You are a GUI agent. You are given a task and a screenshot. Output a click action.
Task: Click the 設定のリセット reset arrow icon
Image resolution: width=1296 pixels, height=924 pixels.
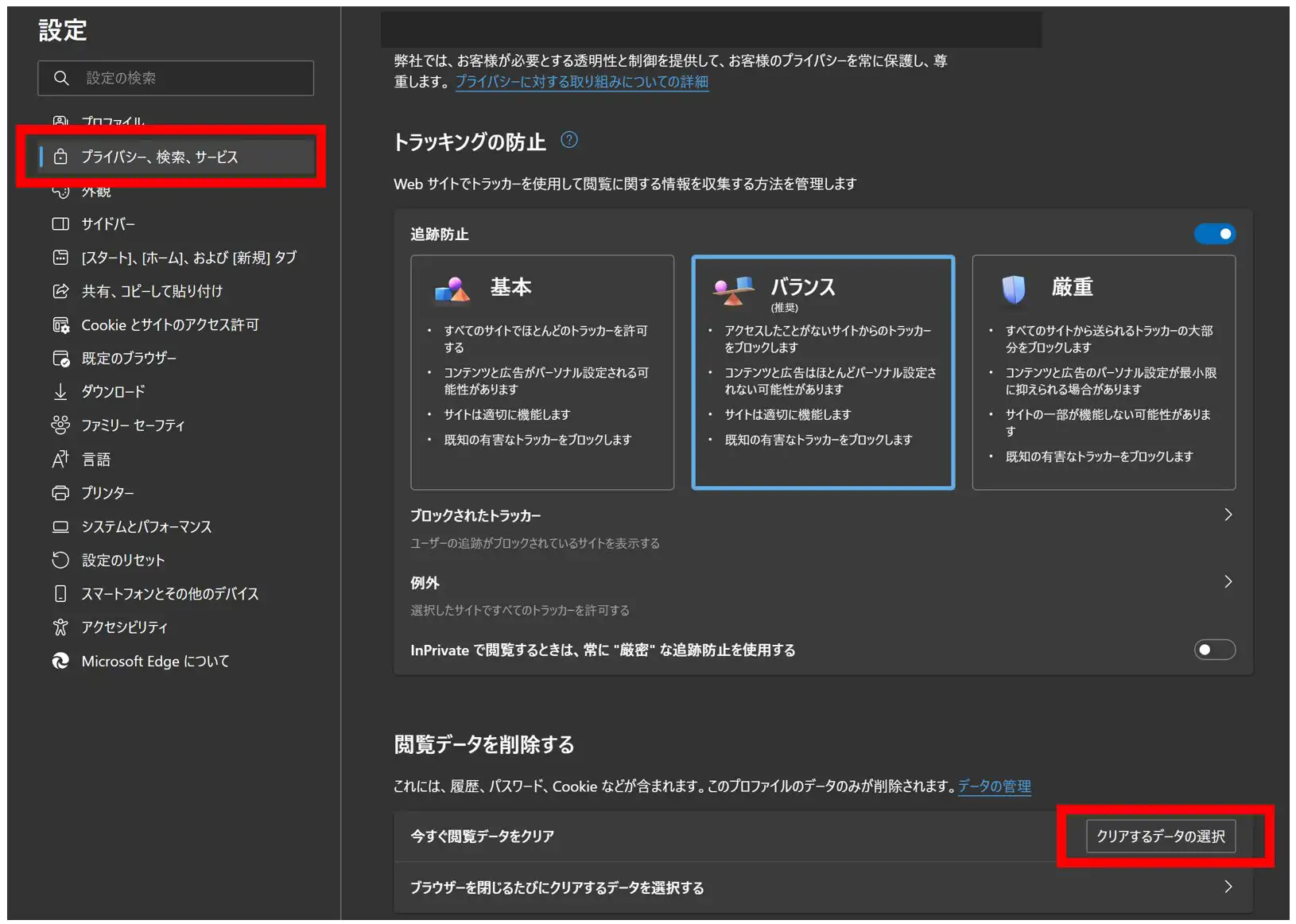60,560
